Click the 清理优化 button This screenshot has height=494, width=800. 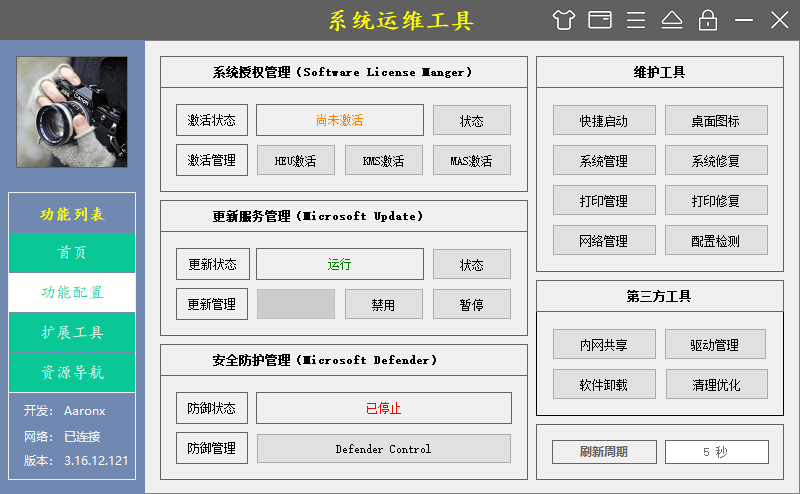point(715,384)
